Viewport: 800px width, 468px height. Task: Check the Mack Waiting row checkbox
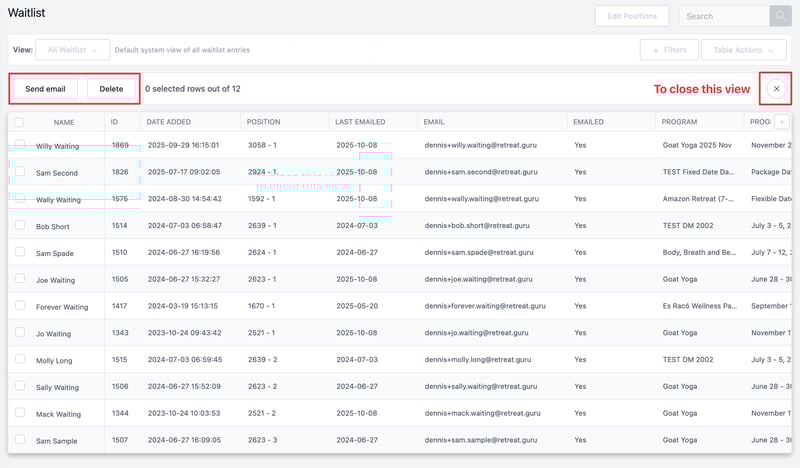click(20, 412)
